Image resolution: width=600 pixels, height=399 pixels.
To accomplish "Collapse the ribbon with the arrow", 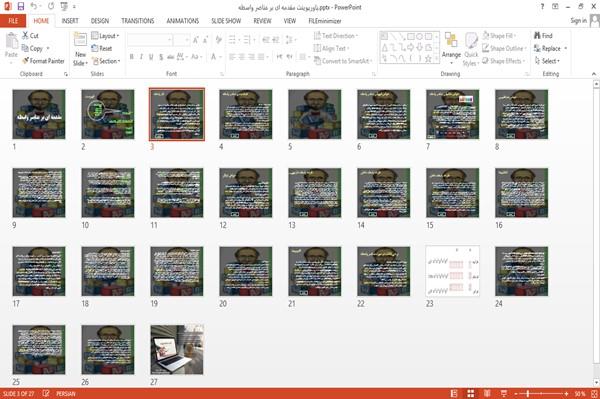I will [x=594, y=74].
